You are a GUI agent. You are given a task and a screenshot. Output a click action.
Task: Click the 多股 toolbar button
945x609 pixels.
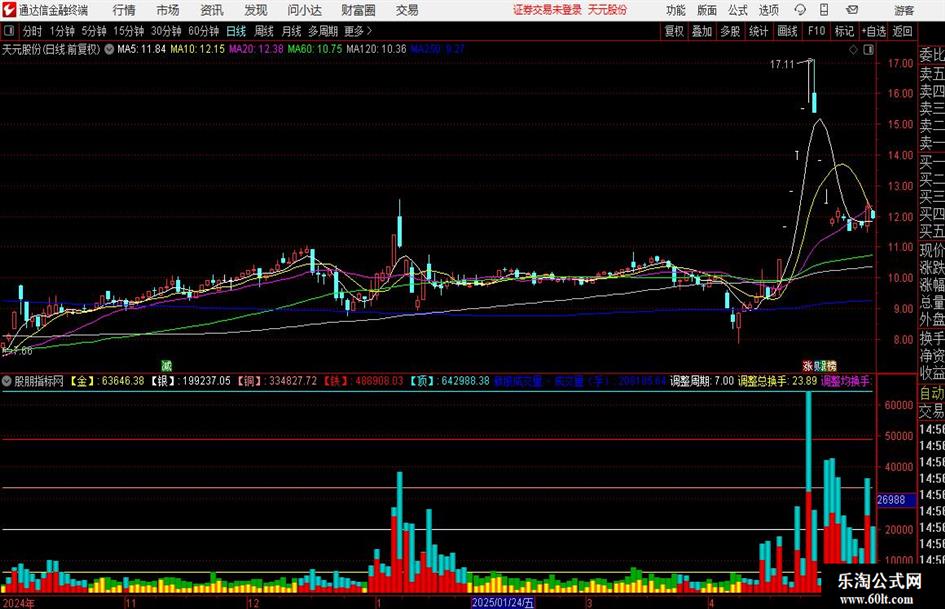point(730,31)
